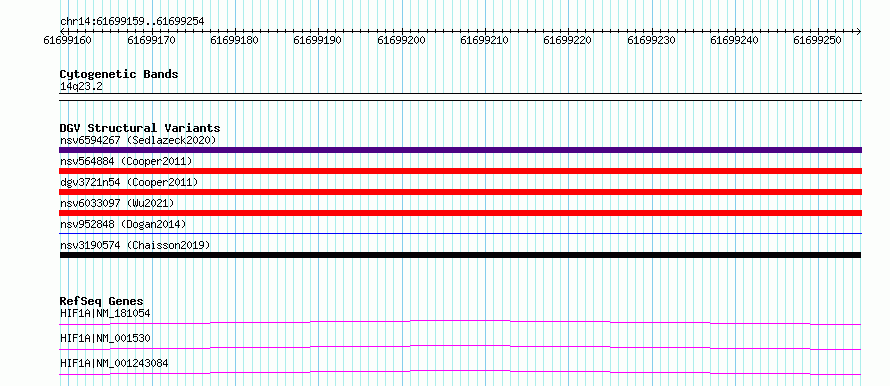The width and height of the screenshot is (890, 386).
Task: Select transcript label HIF1A|NM_181054
Action: pyautogui.click(x=105, y=313)
